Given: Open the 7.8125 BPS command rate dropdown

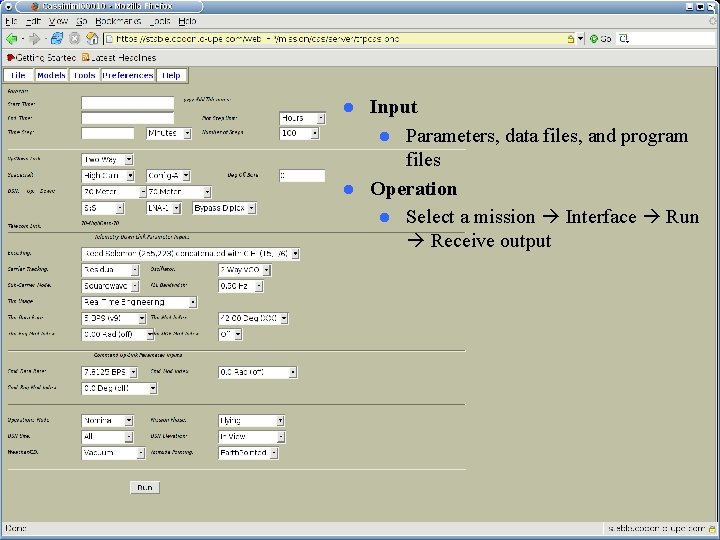Looking at the screenshot, I should coord(109,372).
